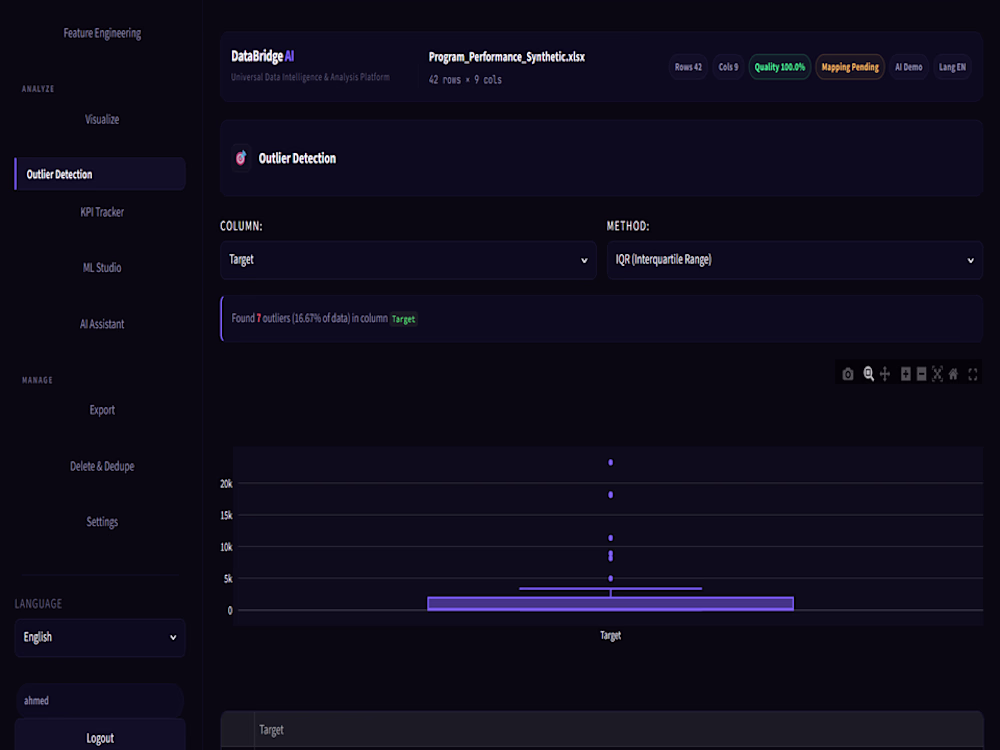Open Delete & Dedupe in sidebar
1000x750 pixels.
click(x=102, y=466)
